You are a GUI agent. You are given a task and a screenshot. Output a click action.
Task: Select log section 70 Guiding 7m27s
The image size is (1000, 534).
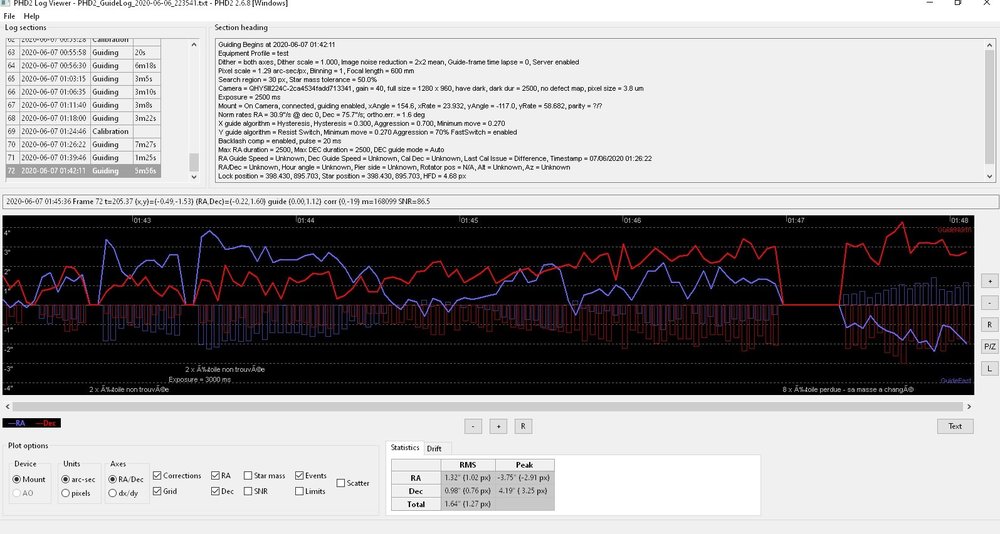[83, 145]
